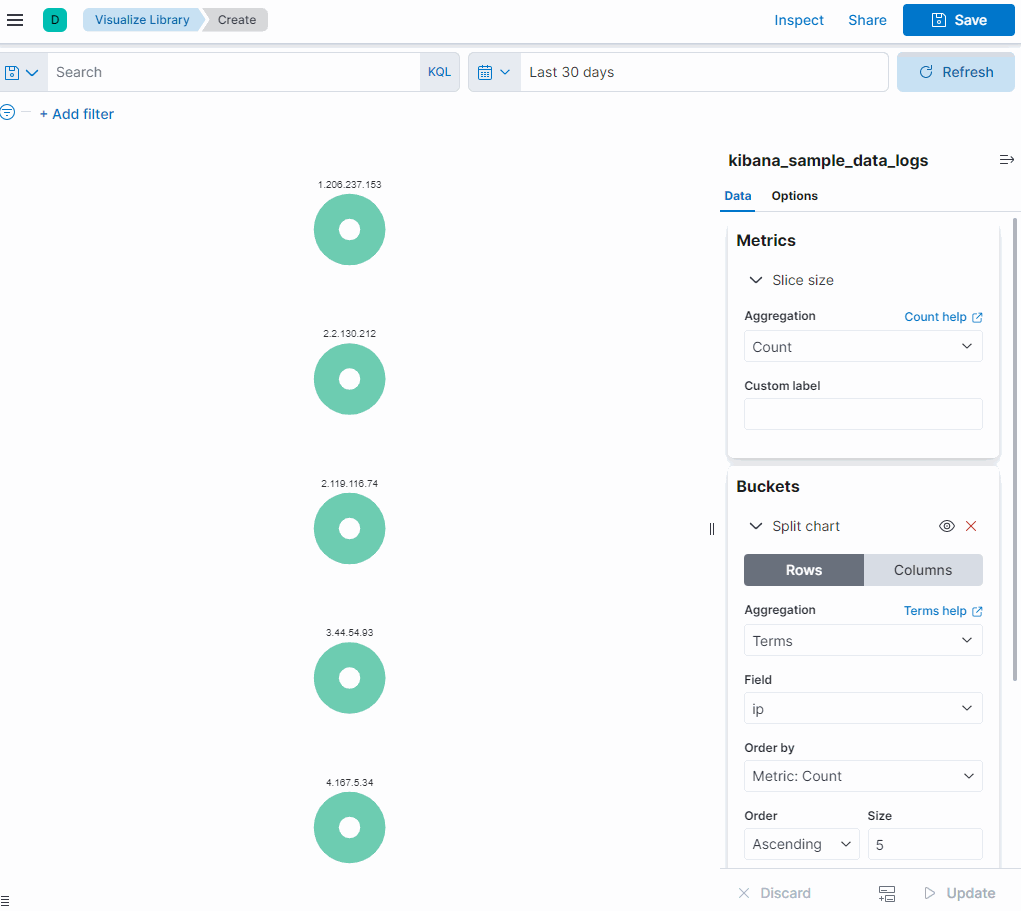Open the Last 30 days time range
Viewport: 1021px width, 911px height.
(x=704, y=72)
